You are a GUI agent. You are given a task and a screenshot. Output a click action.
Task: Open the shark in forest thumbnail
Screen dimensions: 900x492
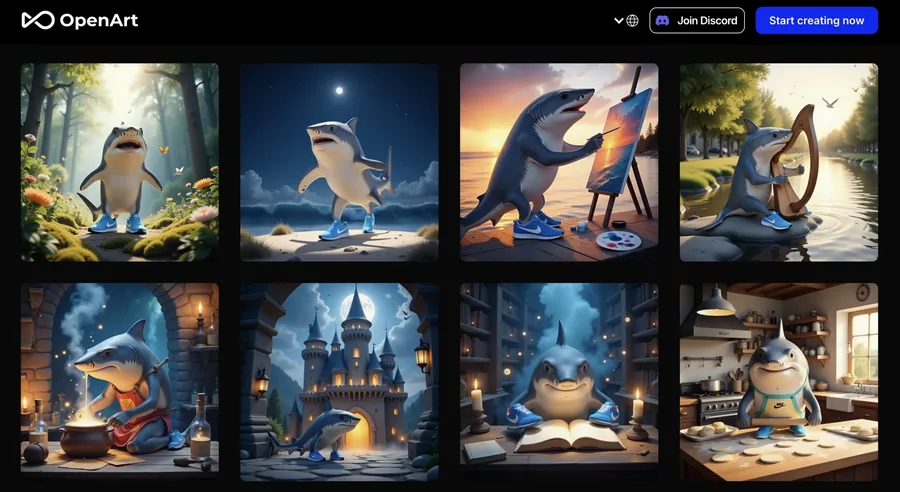120,162
